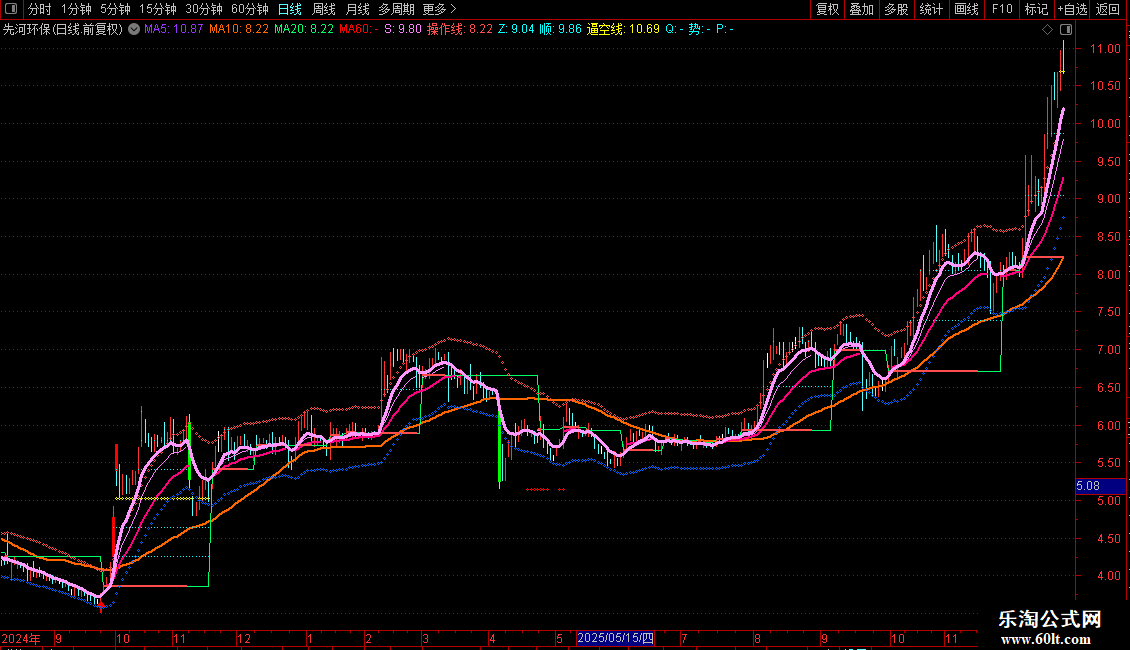Click the 操作线: 8.22 indicator label

coord(460,30)
